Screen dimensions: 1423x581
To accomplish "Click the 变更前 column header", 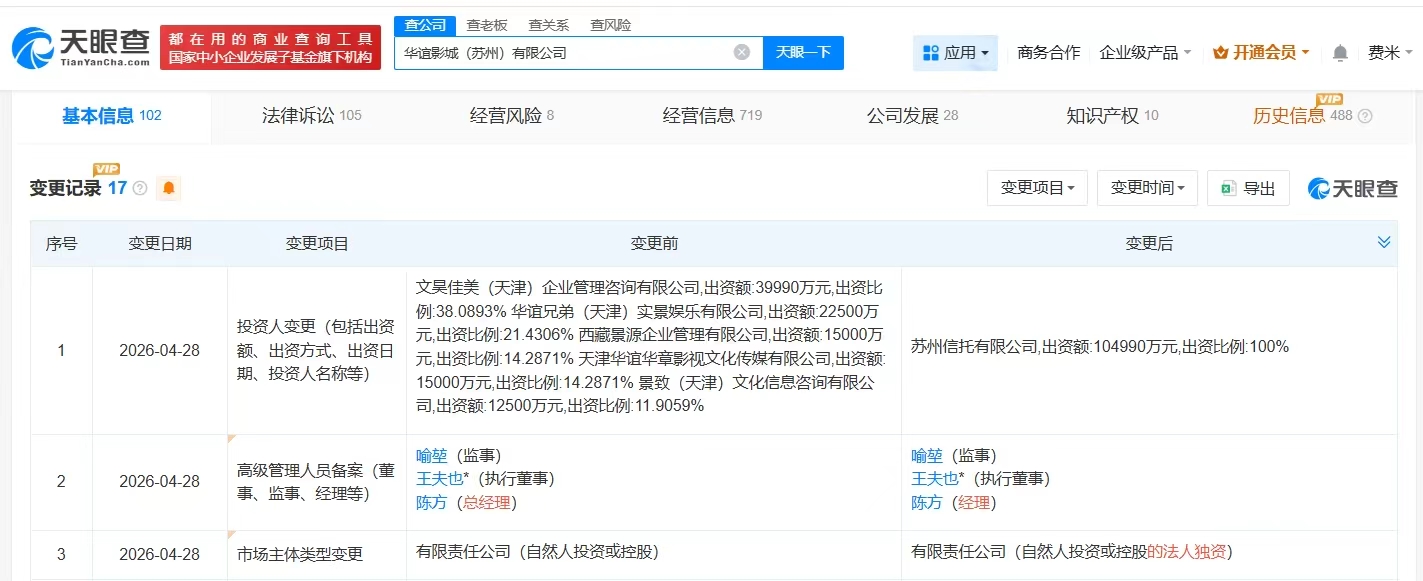I will coord(654,243).
